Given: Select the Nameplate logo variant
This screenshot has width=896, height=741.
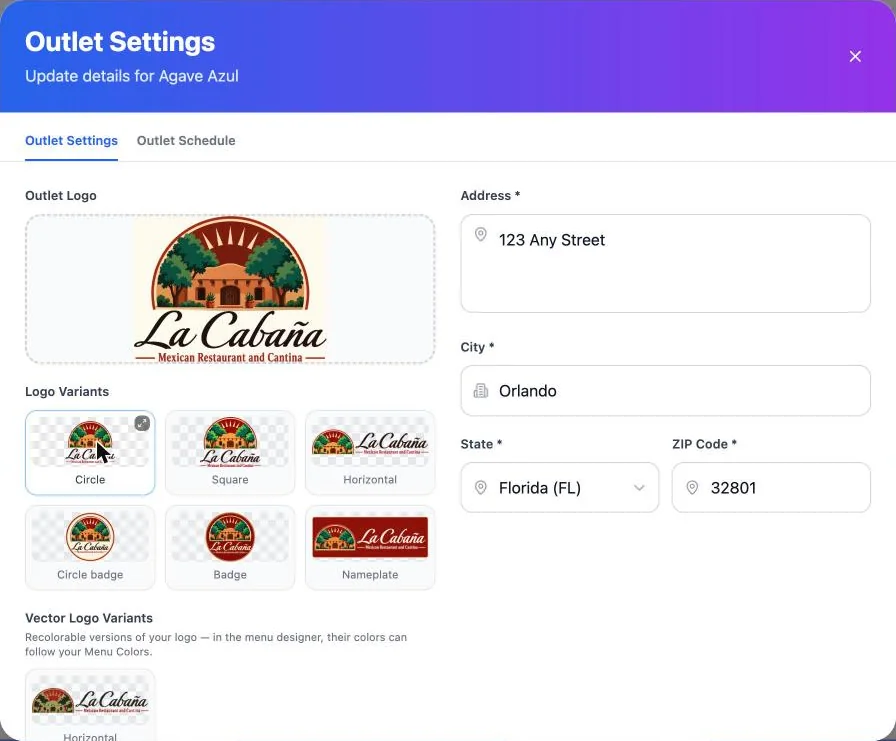Looking at the screenshot, I should [370, 547].
